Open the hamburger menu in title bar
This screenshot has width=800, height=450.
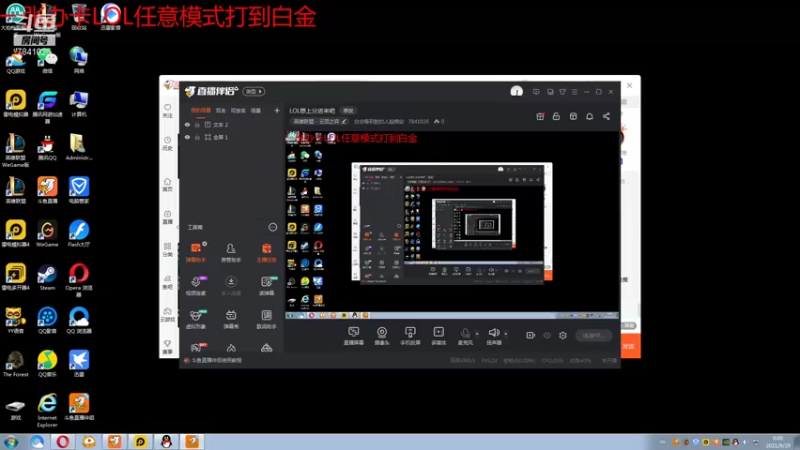click(x=574, y=92)
